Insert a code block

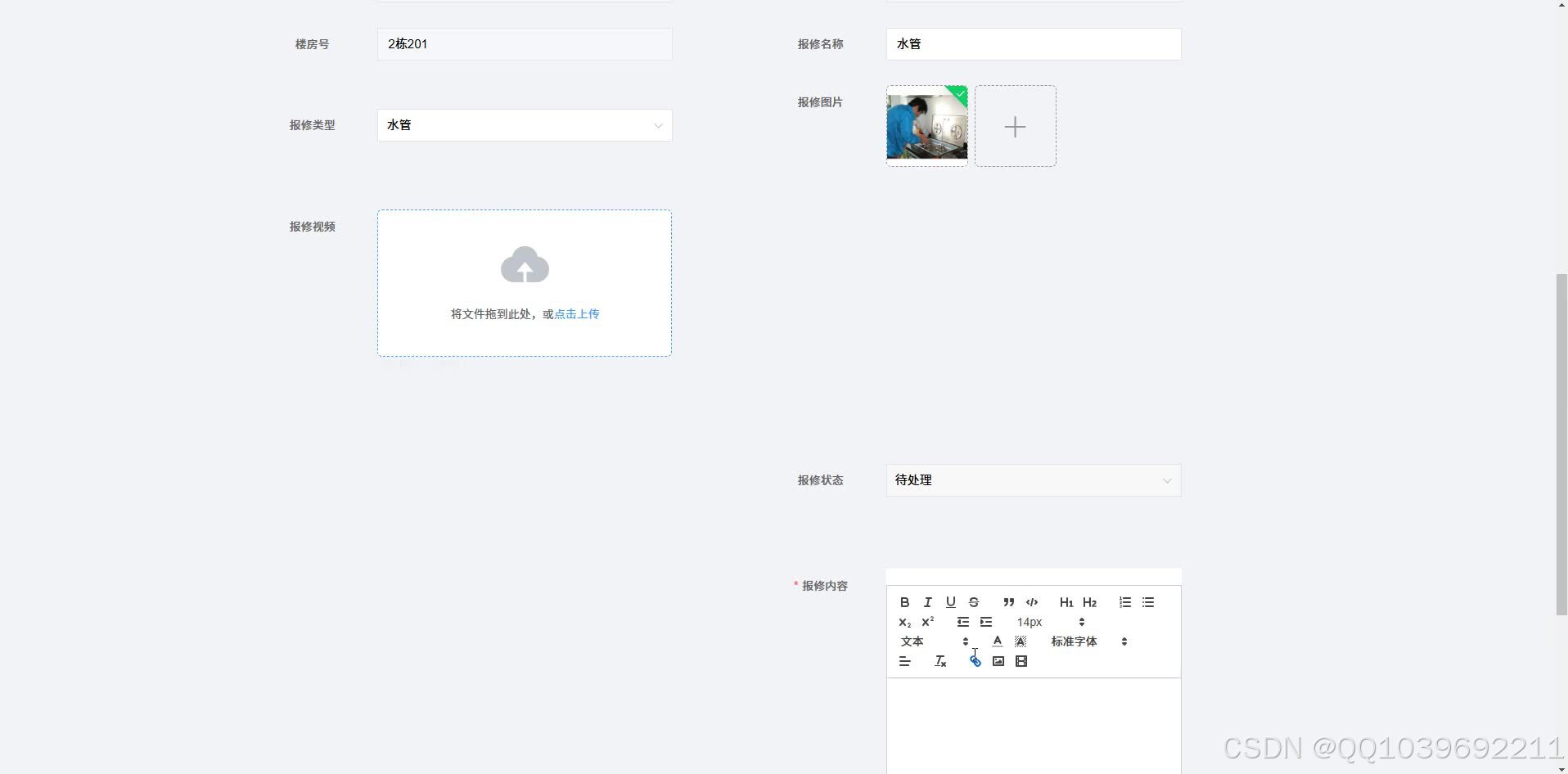(1031, 602)
